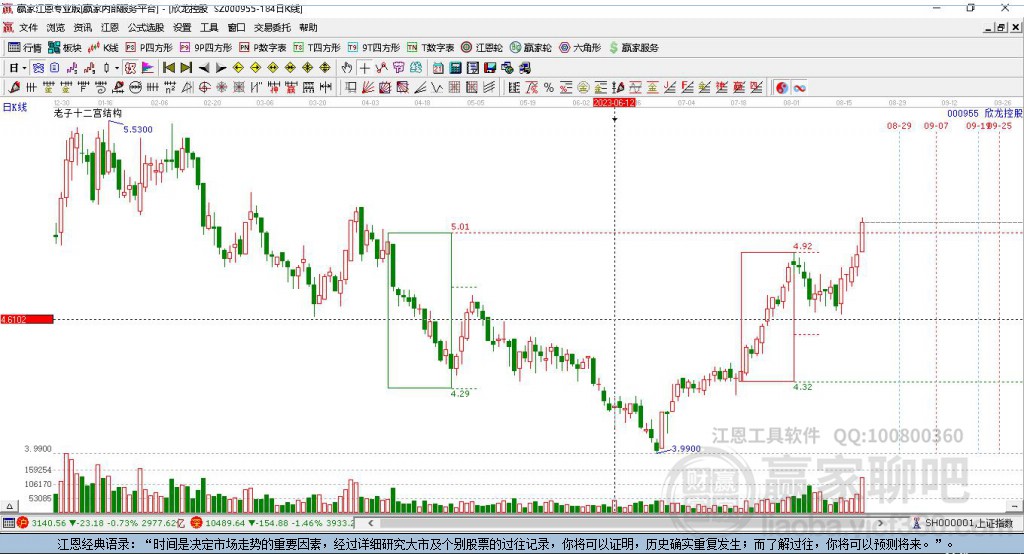The image size is (1024, 554).
Task: Open the T四方形 tool
Action: [317, 48]
